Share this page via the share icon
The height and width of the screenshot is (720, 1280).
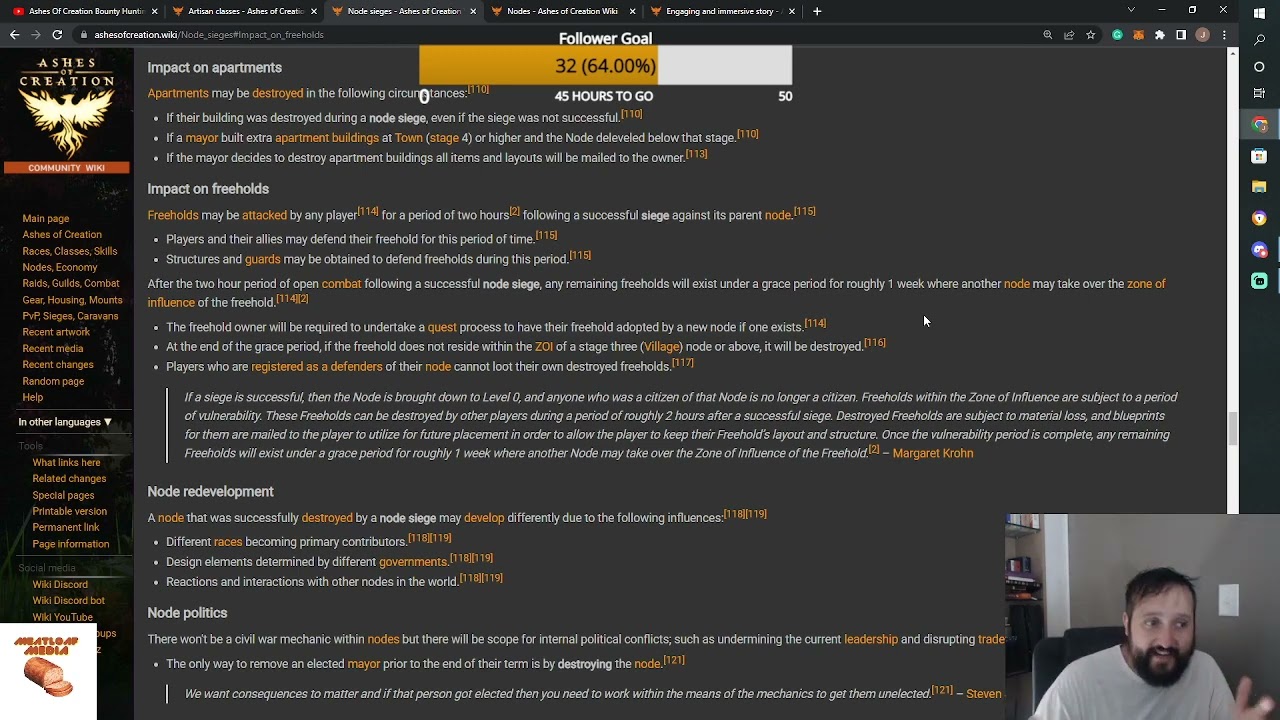1069,35
